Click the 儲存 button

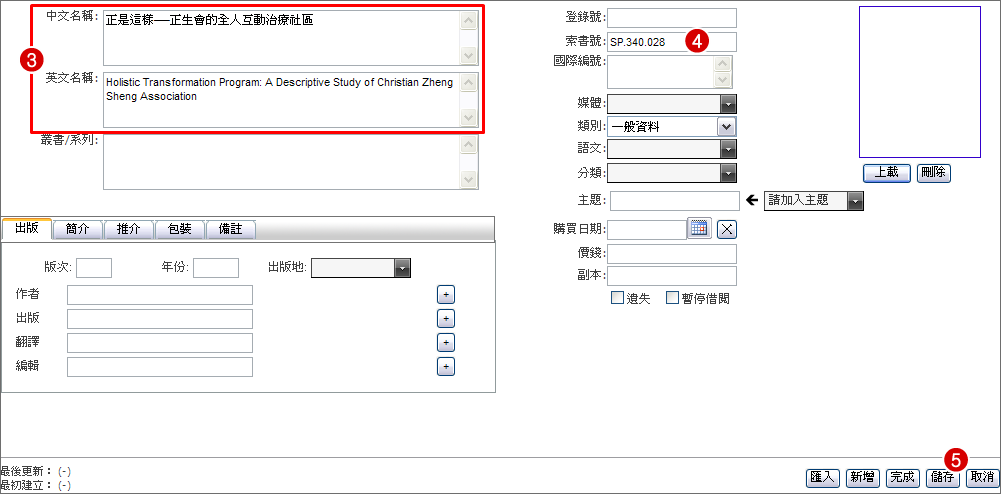[943, 477]
